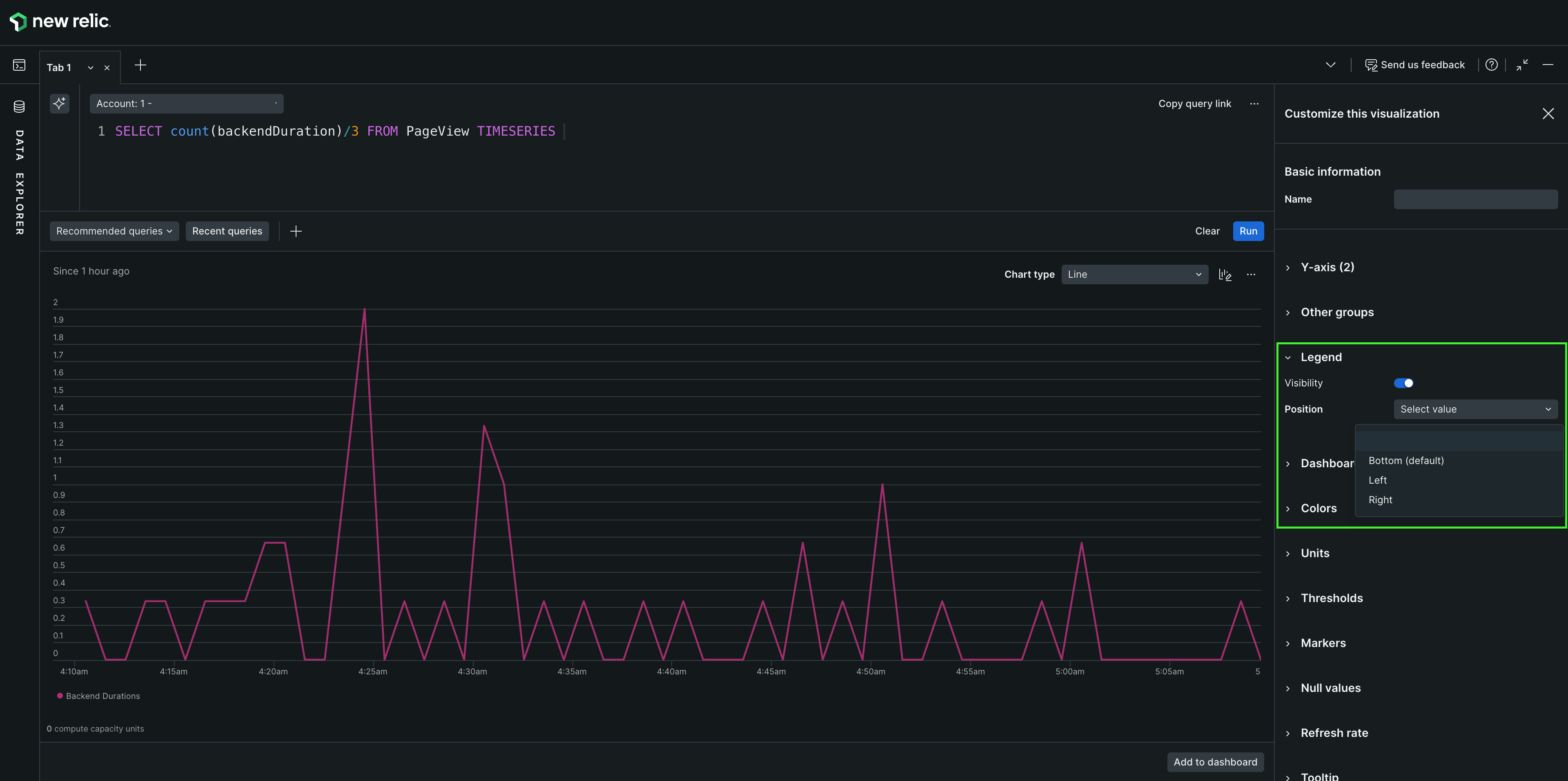Viewport: 1568px width, 781px height.
Task: Toggle the legend Visibility switch
Action: pos(1403,383)
